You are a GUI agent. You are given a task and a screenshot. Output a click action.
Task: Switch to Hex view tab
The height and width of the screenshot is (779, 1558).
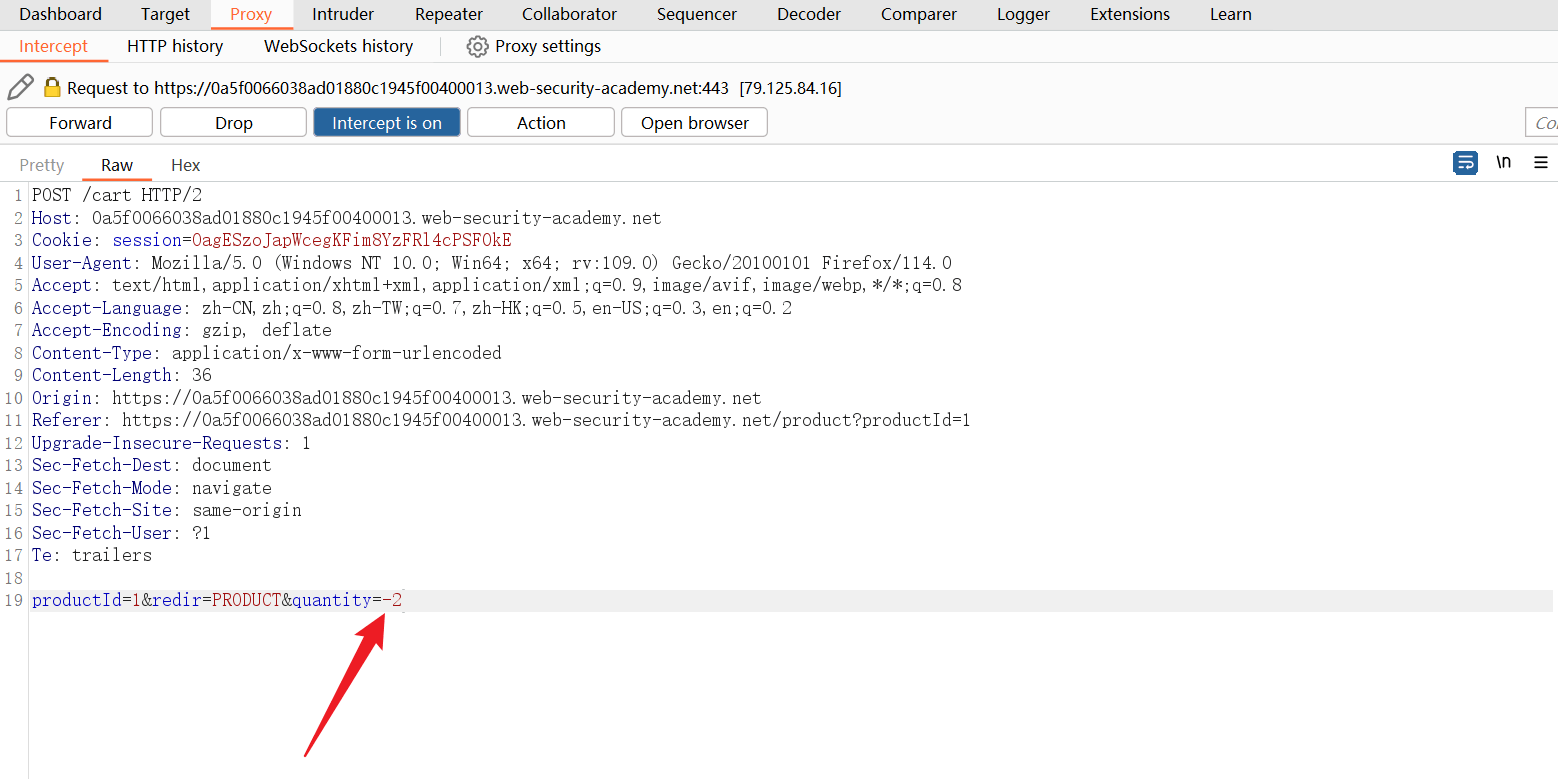(x=185, y=166)
